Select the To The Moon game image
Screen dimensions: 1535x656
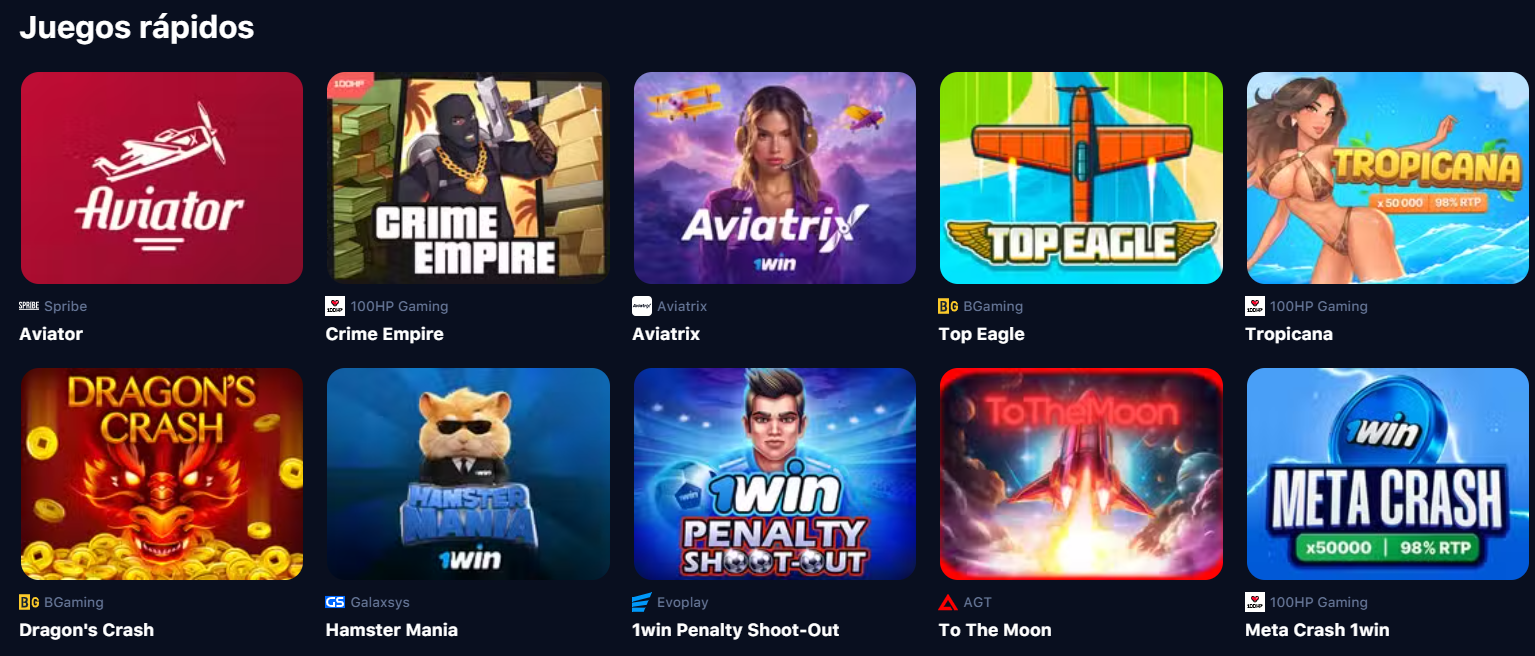[1081, 474]
